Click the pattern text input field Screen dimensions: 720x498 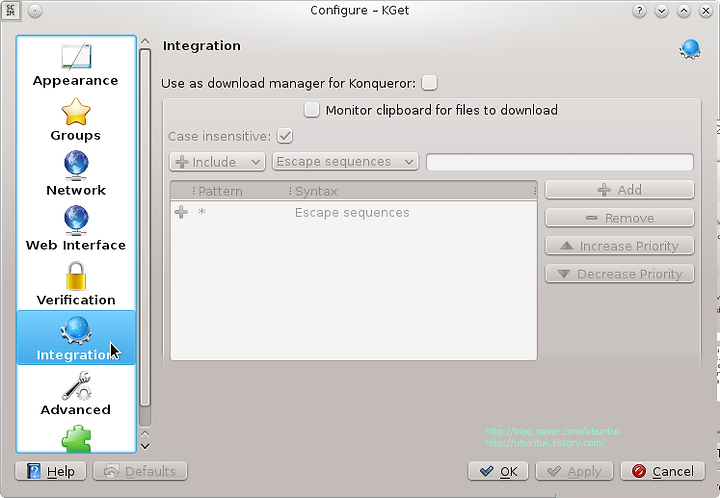560,162
